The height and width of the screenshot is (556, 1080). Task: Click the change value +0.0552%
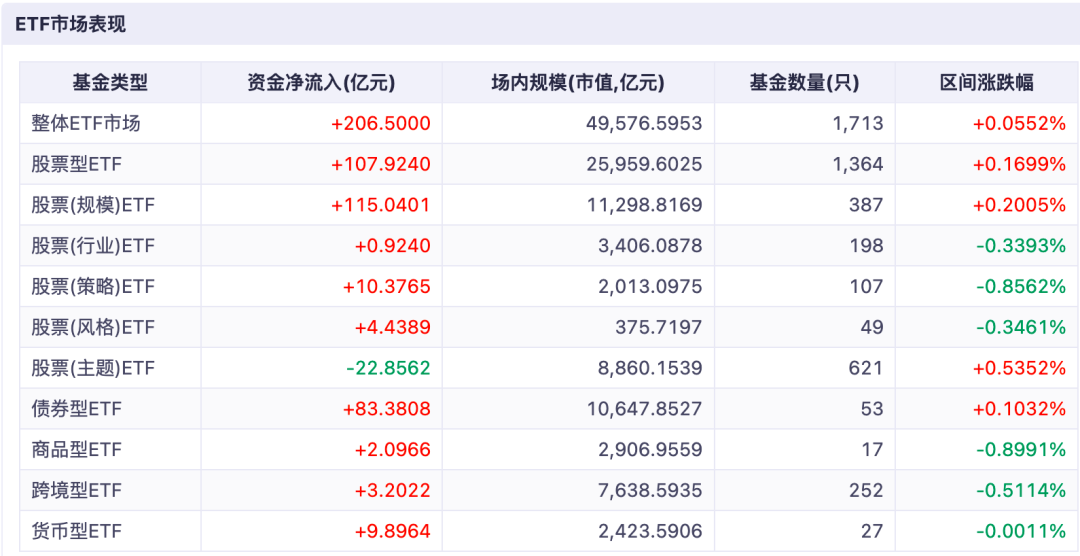1019,124
